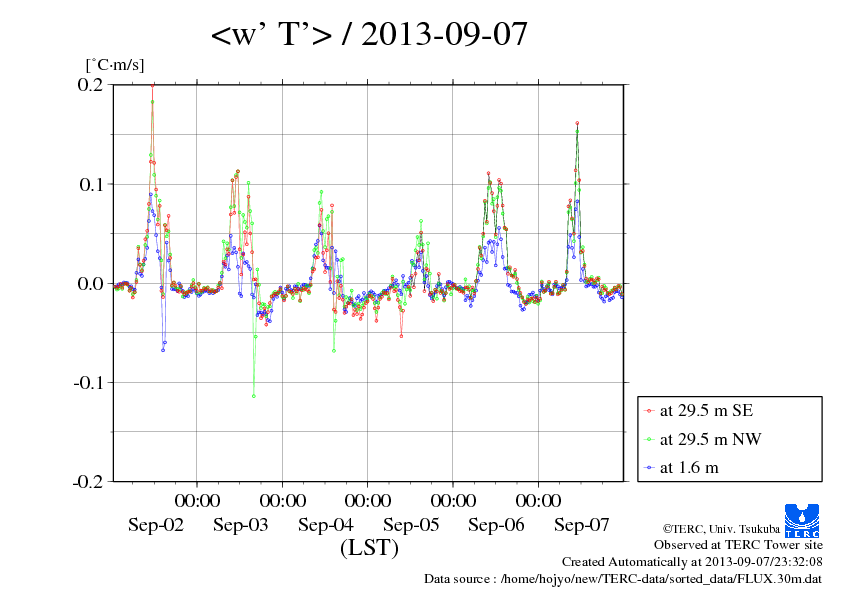The width and height of the screenshot is (842, 595).
Task: Click y-axis label '-0.2'
Action: [x=88, y=482]
